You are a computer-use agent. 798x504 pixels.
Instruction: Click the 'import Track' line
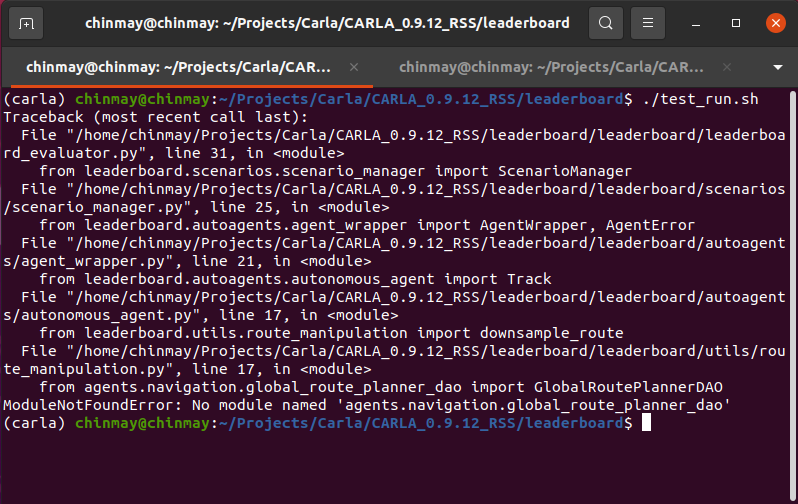tap(295, 279)
